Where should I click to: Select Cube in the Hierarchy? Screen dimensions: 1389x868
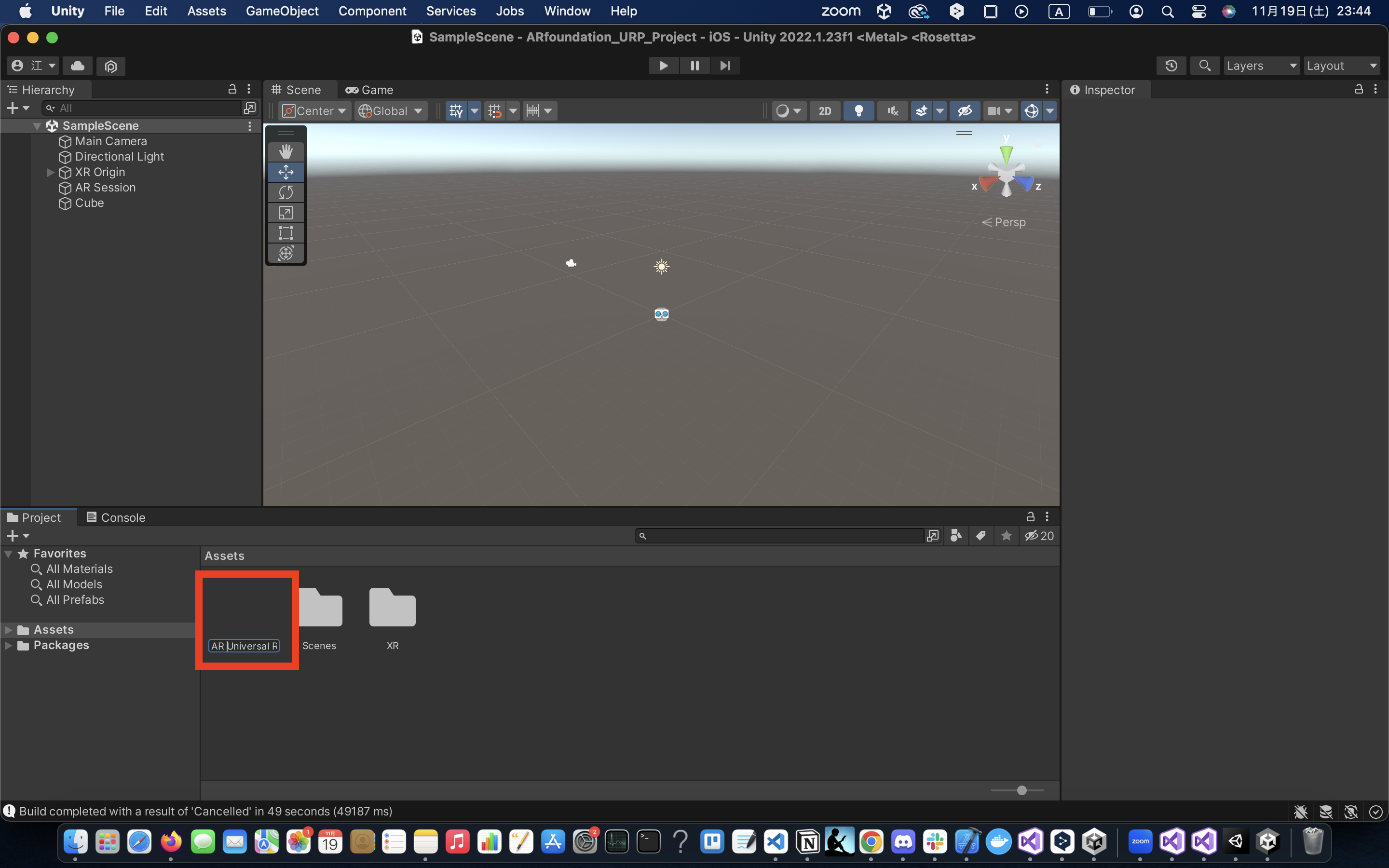[x=90, y=203]
